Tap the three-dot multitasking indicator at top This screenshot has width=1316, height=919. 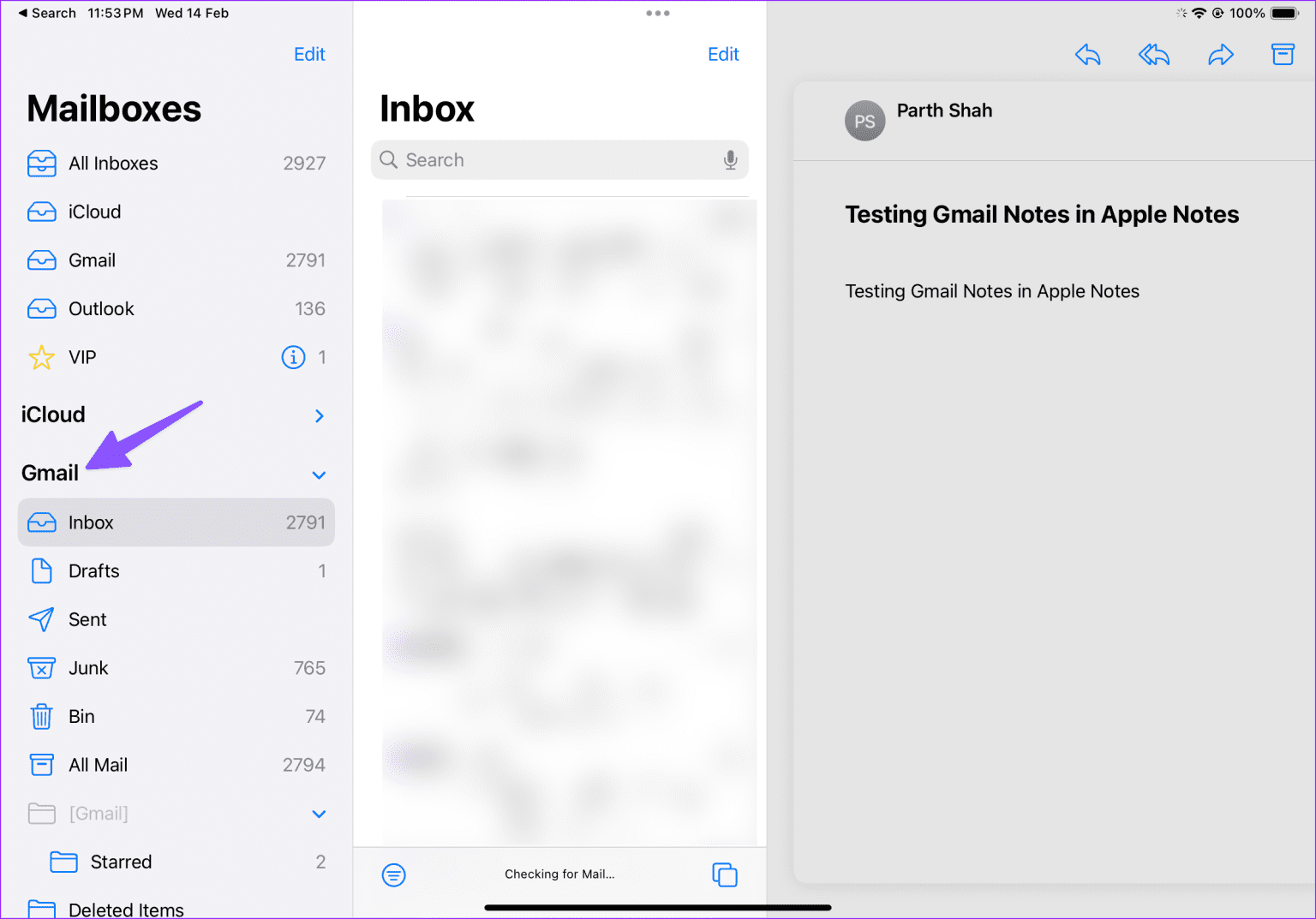(x=658, y=13)
